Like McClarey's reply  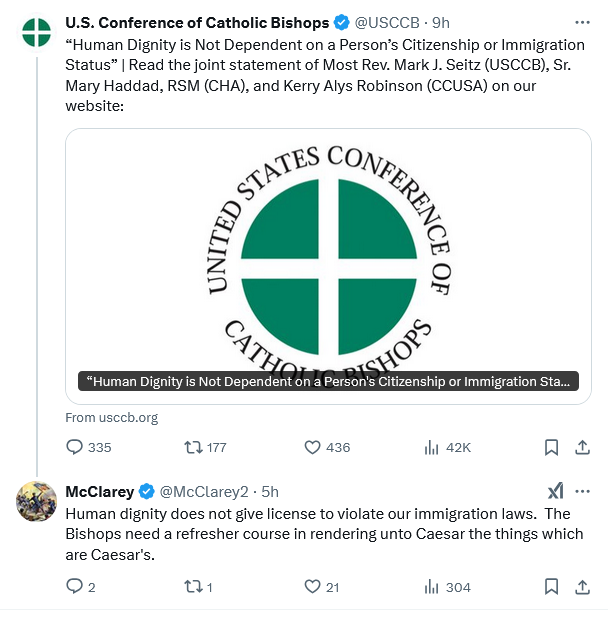tap(311, 587)
